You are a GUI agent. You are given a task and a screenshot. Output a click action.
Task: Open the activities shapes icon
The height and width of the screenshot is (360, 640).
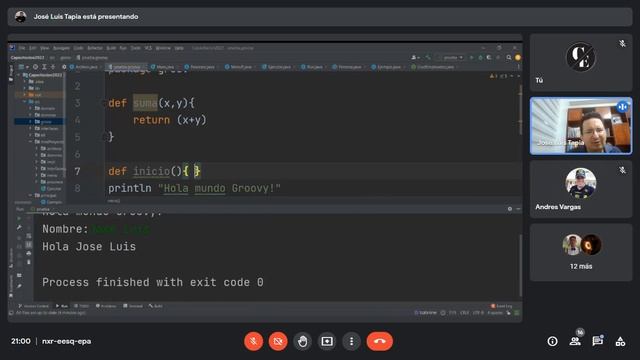(620, 341)
